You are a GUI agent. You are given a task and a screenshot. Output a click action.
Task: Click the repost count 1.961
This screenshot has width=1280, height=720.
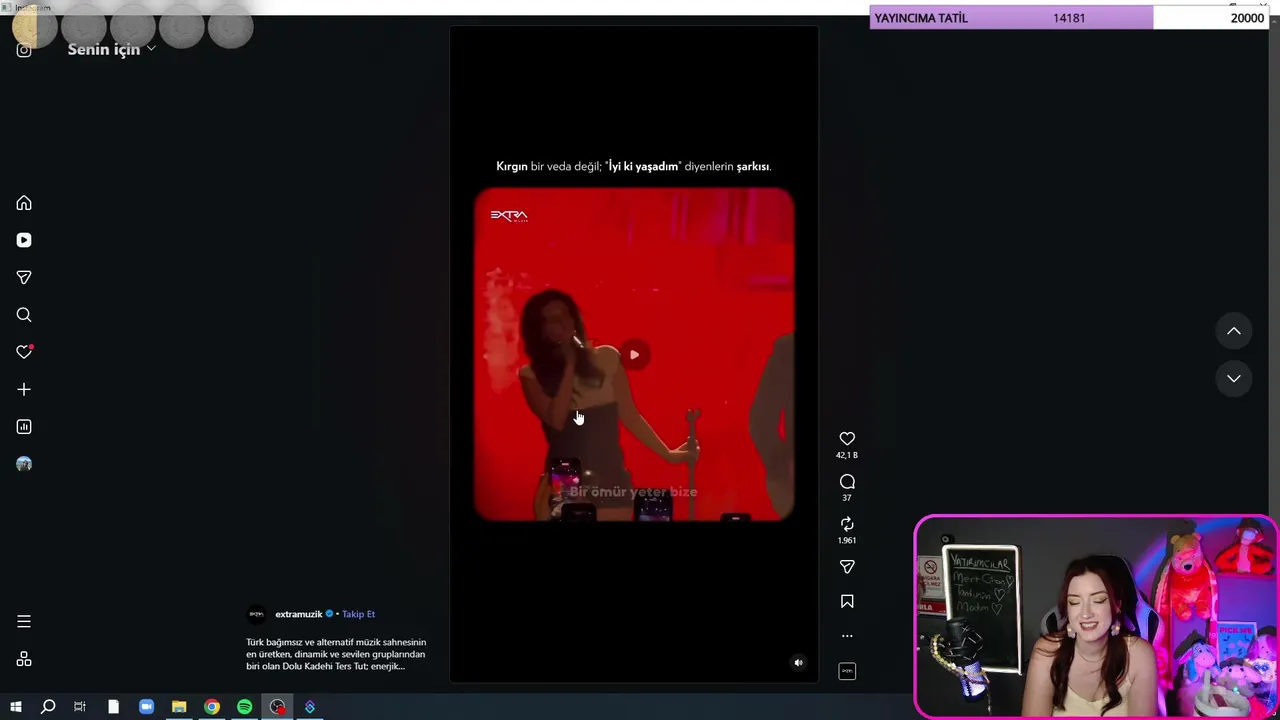pyautogui.click(x=847, y=540)
